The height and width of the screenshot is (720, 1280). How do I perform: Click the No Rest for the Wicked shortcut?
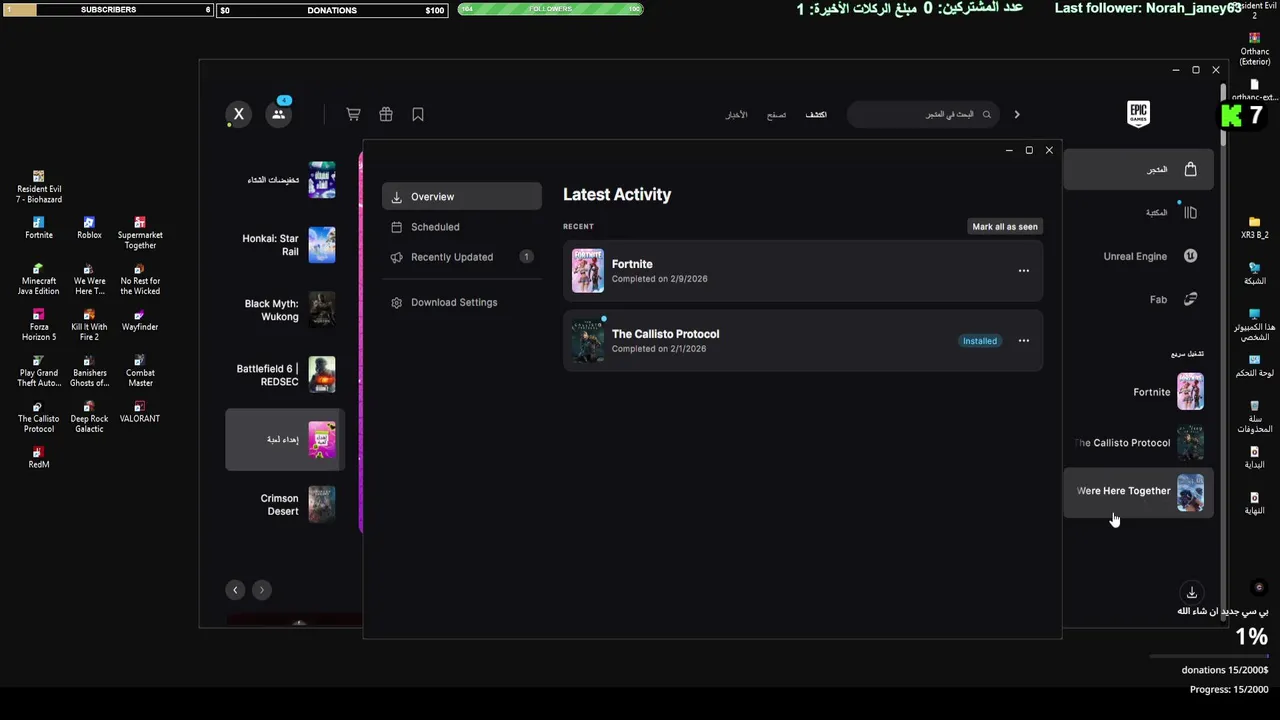[x=140, y=279]
